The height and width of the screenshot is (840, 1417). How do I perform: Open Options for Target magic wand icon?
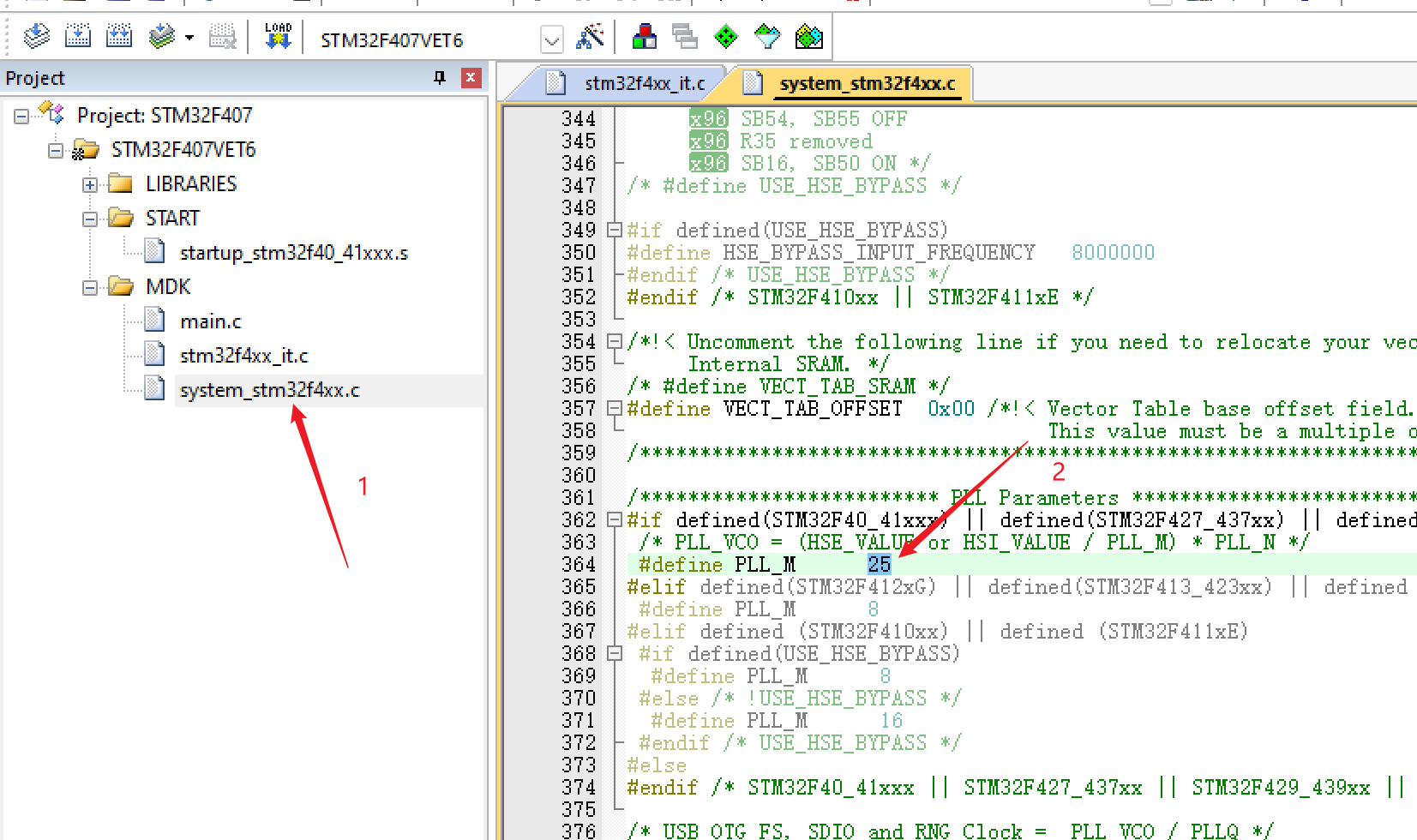[590, 37]
